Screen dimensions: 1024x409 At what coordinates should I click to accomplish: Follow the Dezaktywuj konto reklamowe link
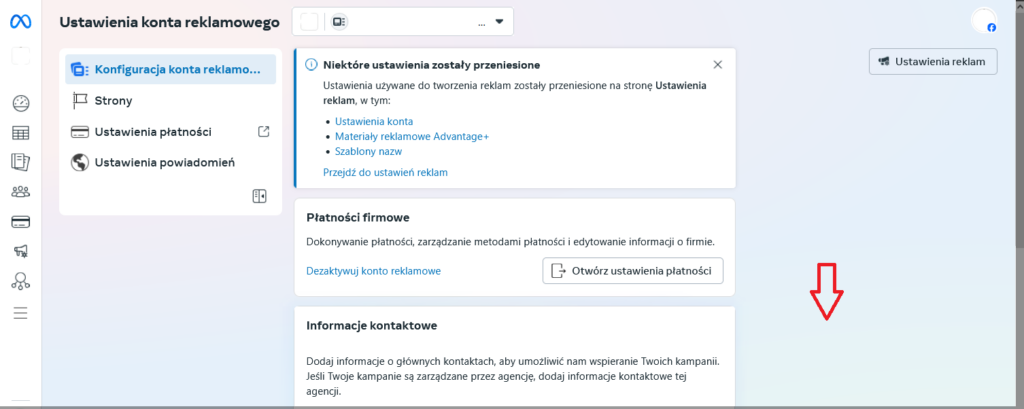pos(373,271)
